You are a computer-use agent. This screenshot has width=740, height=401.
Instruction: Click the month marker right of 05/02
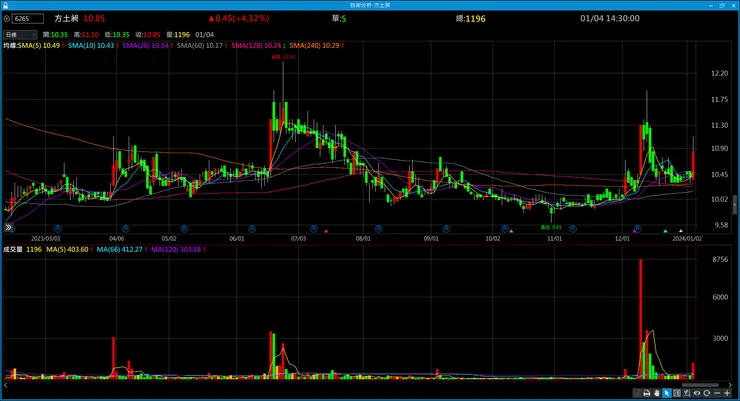point(184,228)
